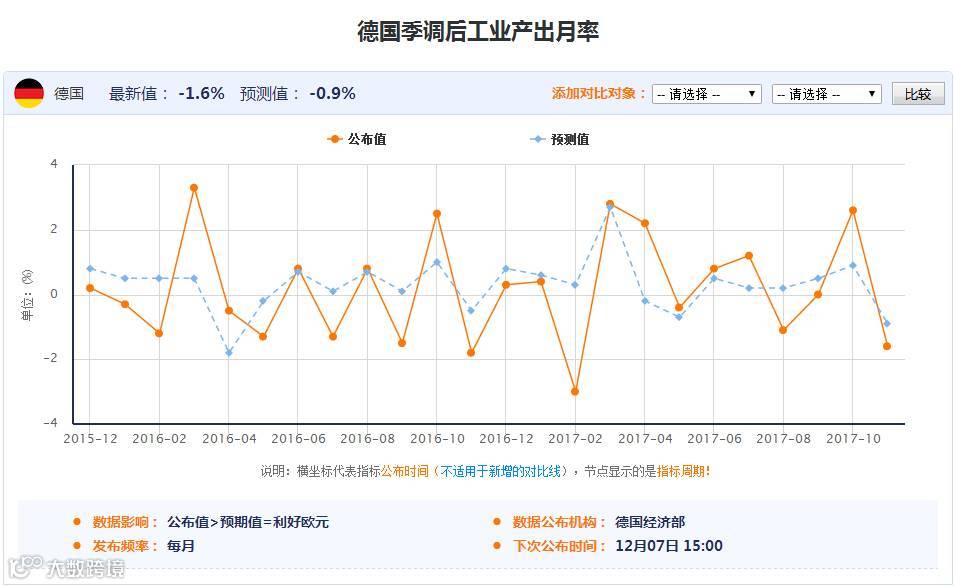
Task: Click the orange 公布值 legend marker
Action: (334, 139)
